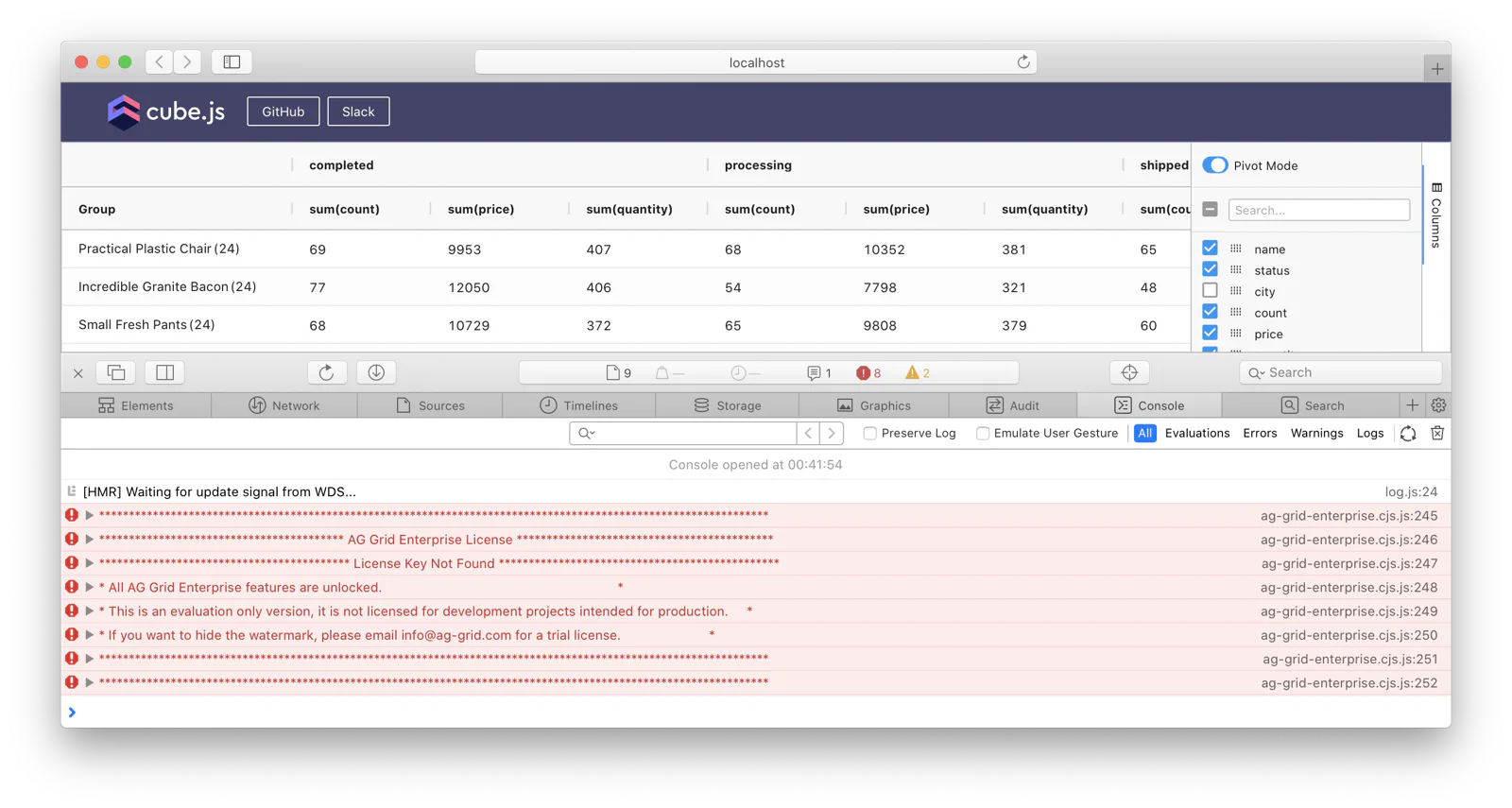Click the red error count indicator

pyautogui.click(x=868, y=373)
